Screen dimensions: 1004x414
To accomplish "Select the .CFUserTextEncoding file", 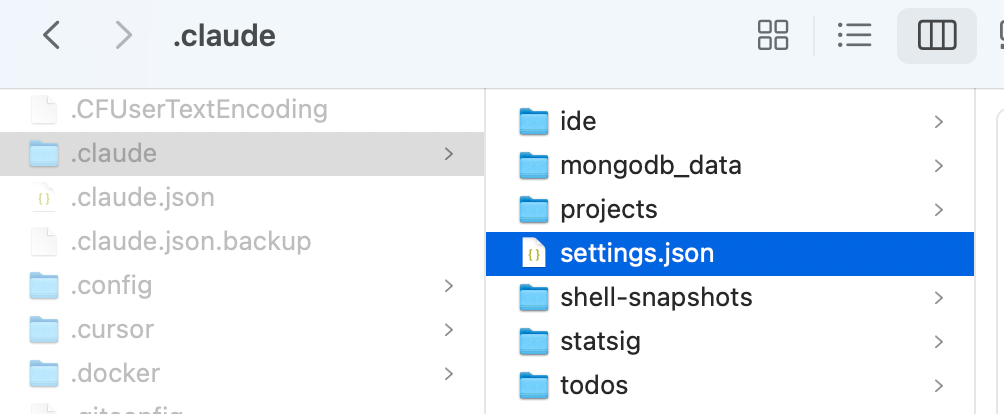I will pos(198,109).
